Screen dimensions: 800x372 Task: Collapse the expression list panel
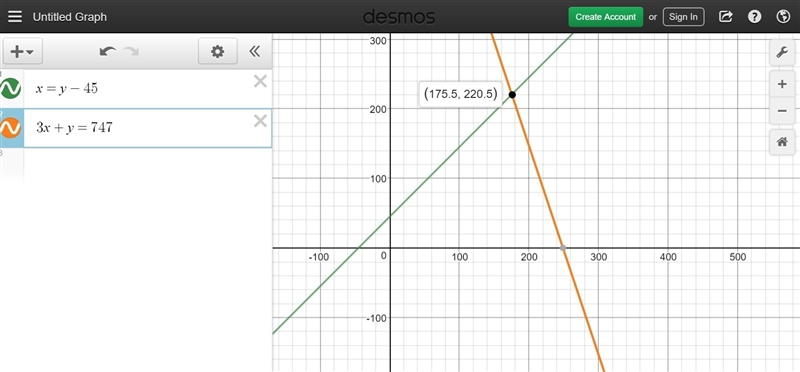(x=254, y=51)
